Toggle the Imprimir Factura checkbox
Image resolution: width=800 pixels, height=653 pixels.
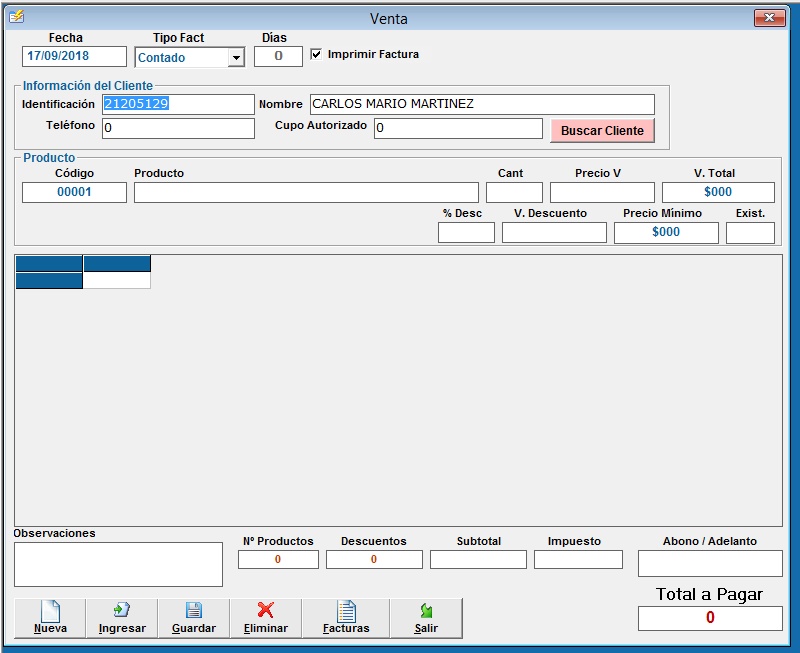tap(317, 54)
